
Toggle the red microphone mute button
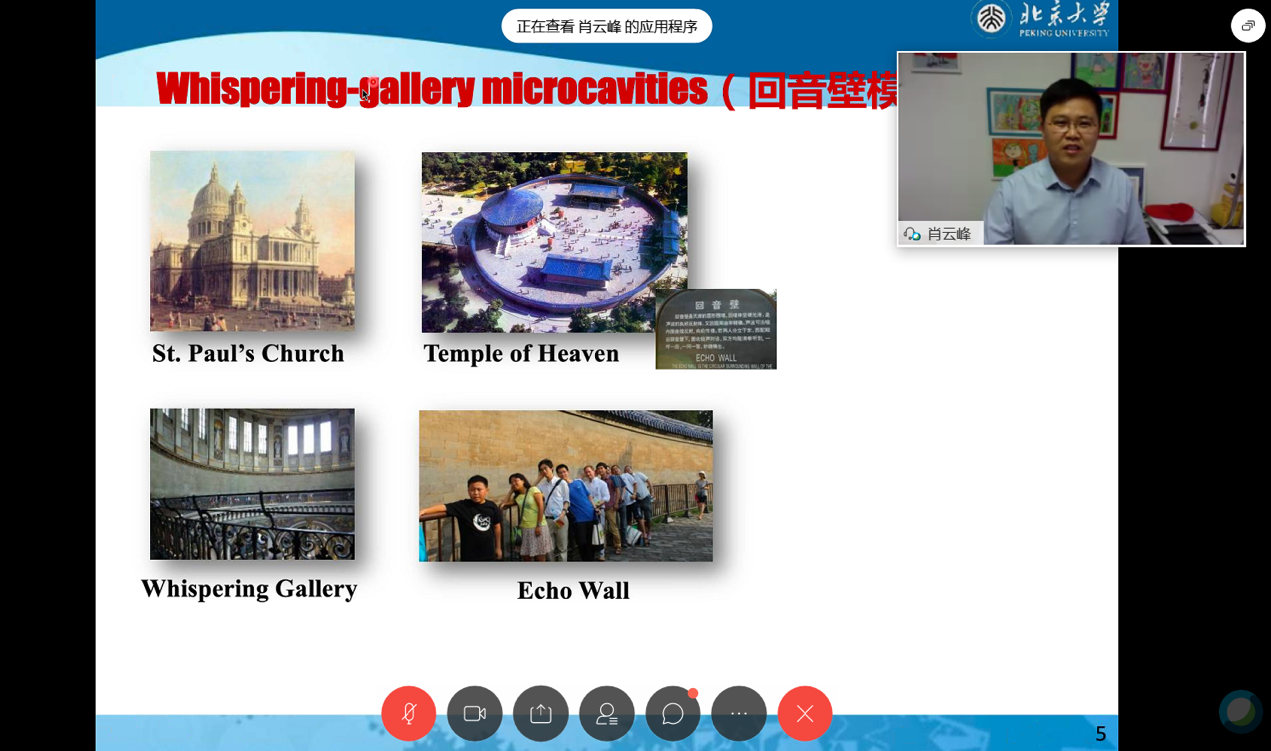point(408,713)
